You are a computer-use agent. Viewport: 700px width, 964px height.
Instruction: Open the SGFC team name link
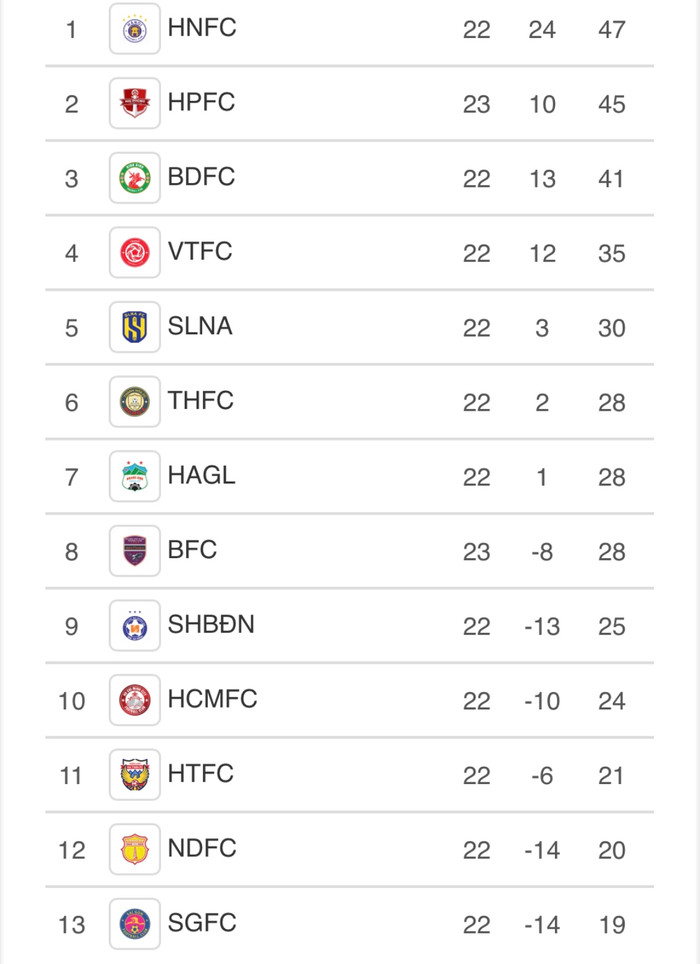[x=202, y=922]
